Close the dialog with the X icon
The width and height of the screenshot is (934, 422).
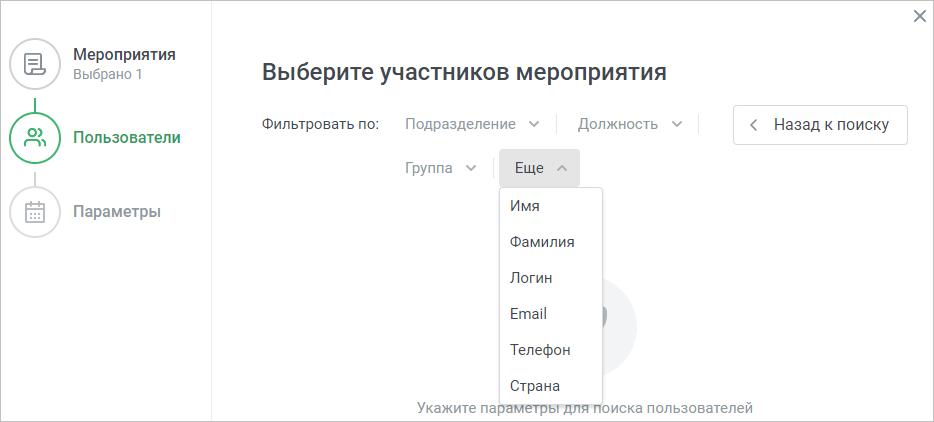(920, 16)
